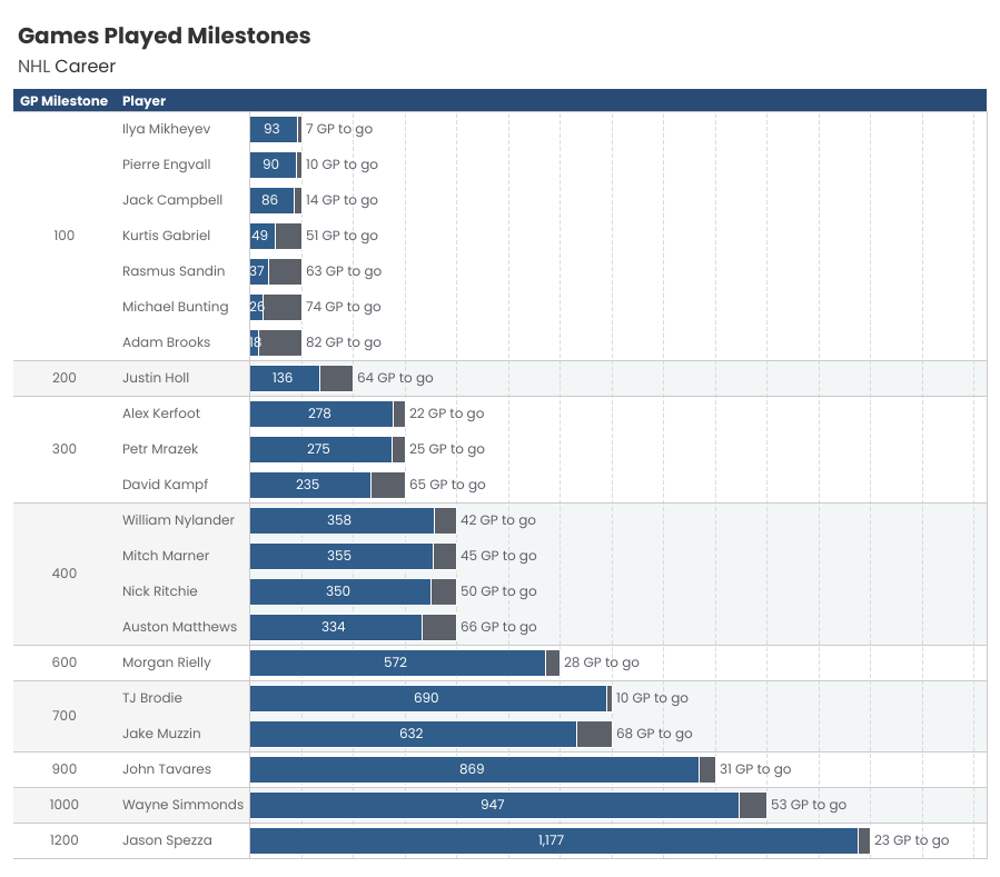1000x877 pixels.
Task: Click the NHL Career subtitle
Action: (66, 66)
